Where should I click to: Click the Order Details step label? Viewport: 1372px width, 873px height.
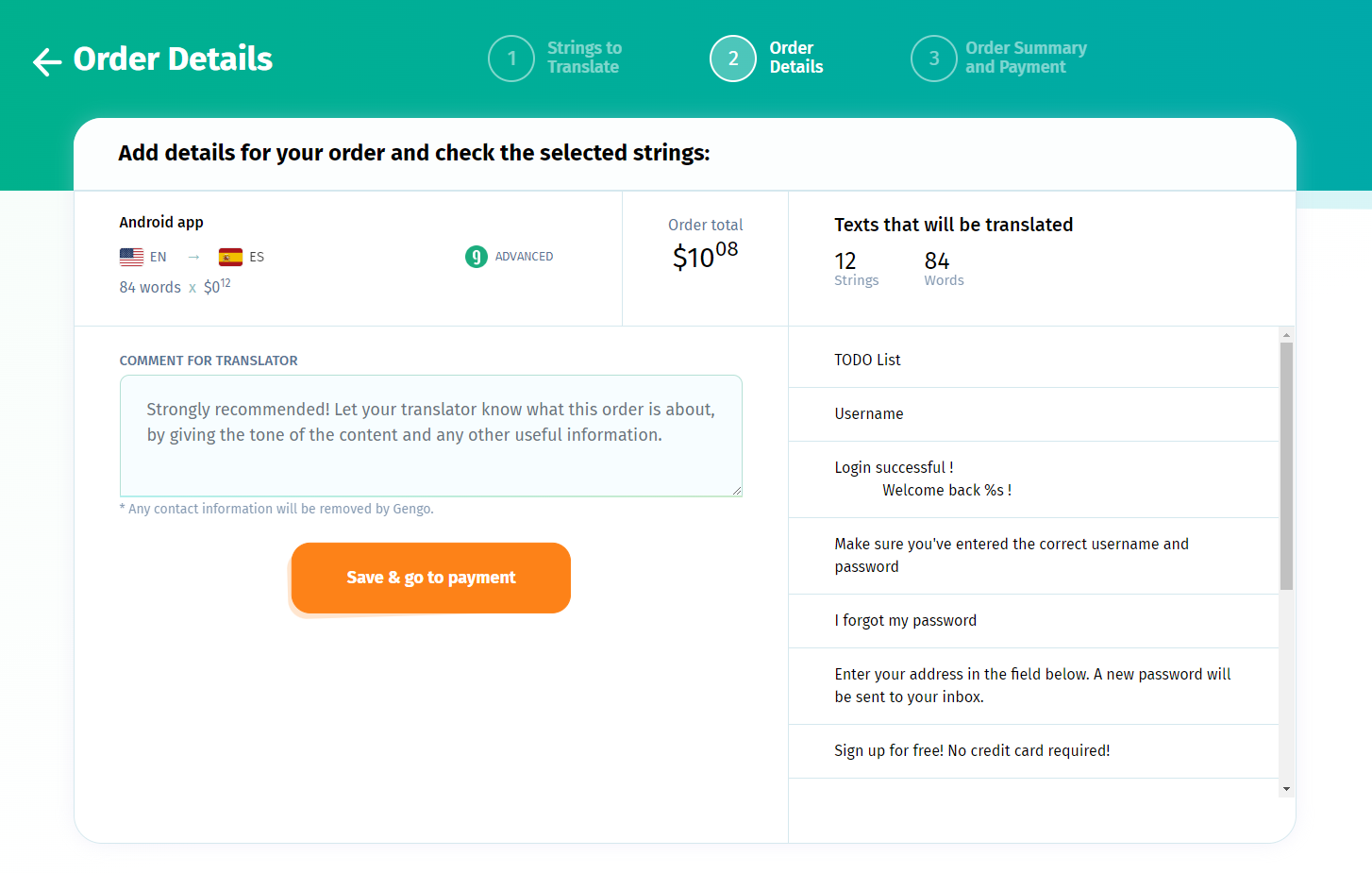pyautogui.click(x=796, y=58)
